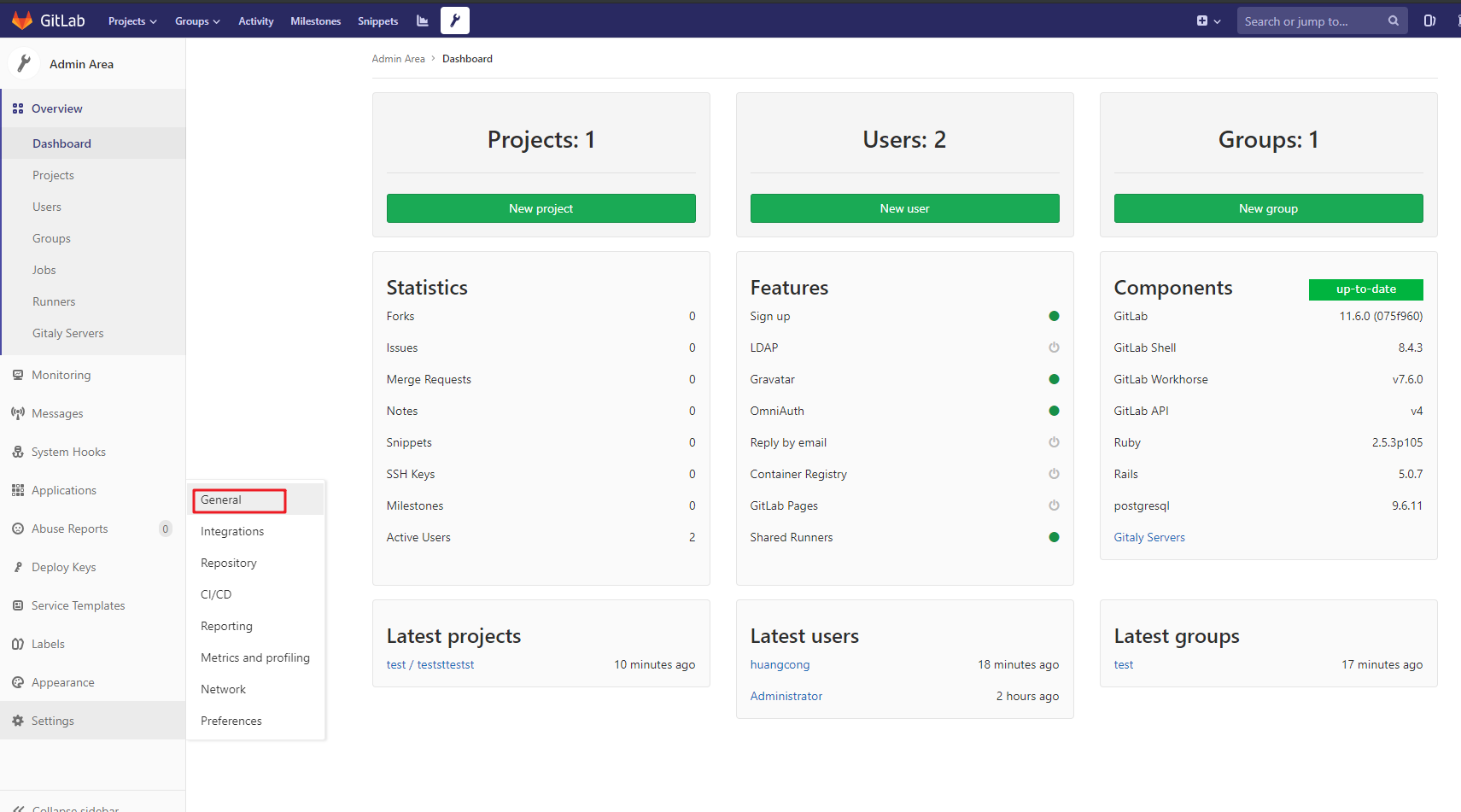This screenshot has height=812, width=1461.
Task: Open Snippets in the top navbar
Action: [x=377, y=21]
